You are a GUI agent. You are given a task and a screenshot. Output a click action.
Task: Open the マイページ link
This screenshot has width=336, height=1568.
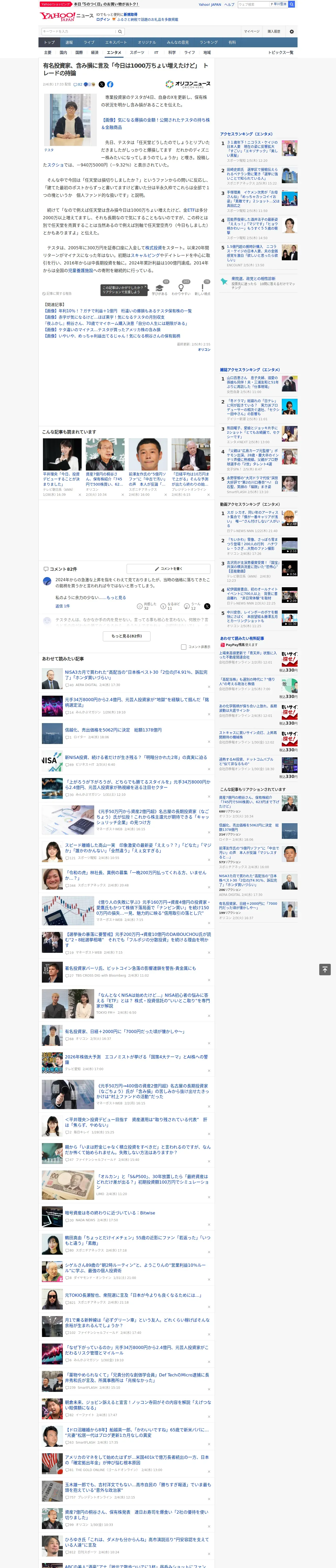coord(251,32)
